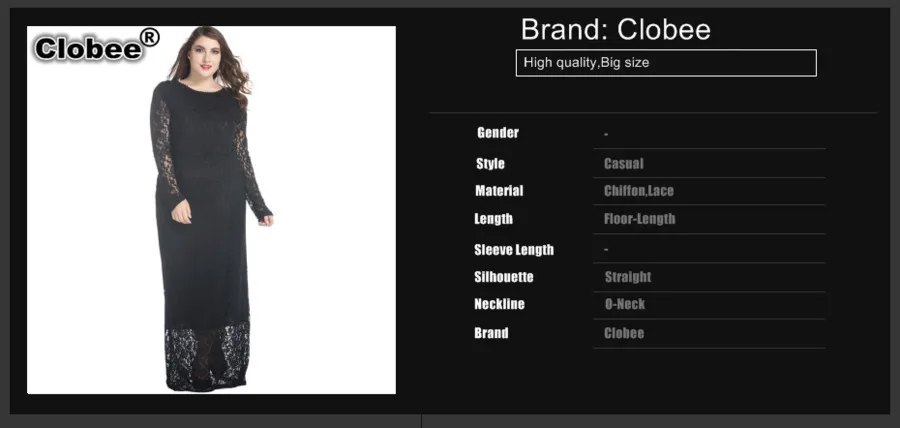
Task: Open the black lace dress product image
Action: (211, 210)
